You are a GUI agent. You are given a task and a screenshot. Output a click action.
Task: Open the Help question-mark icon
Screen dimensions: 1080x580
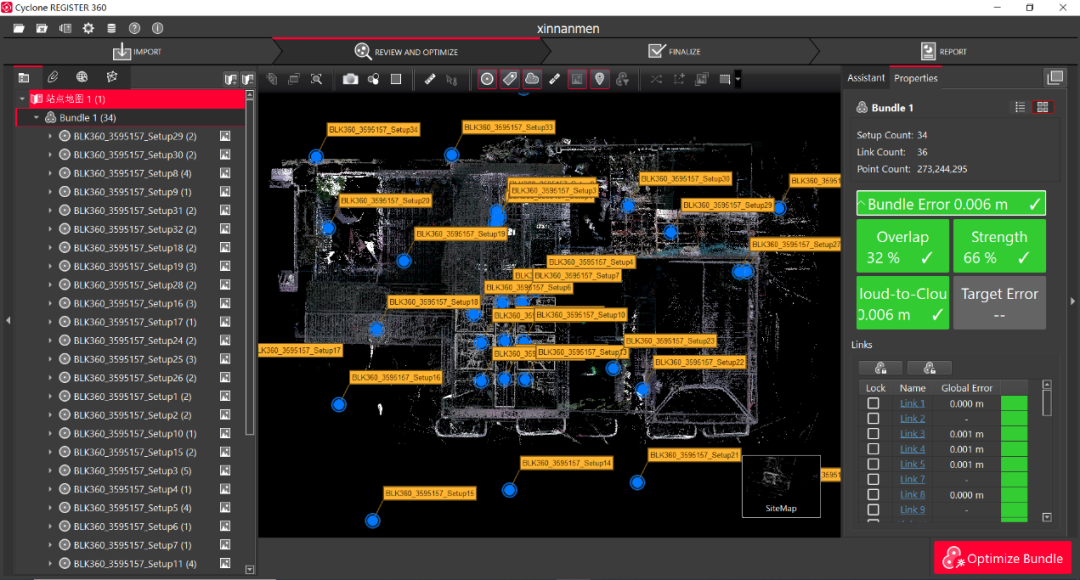[x=134, y=28]
